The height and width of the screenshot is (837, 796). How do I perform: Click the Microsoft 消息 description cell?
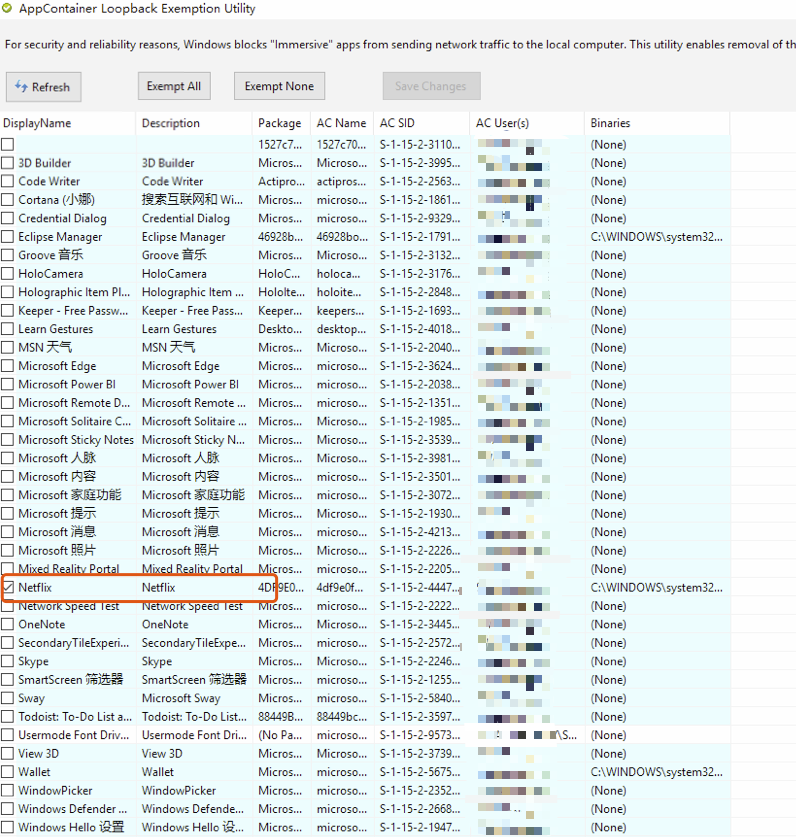pyautogui.click(x=180, y=532)
